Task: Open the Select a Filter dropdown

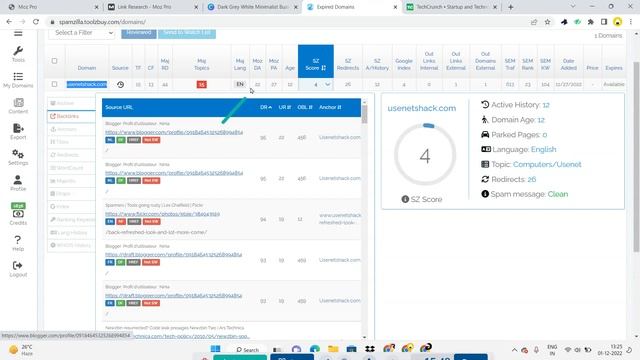Action: (x=82, y=33)
